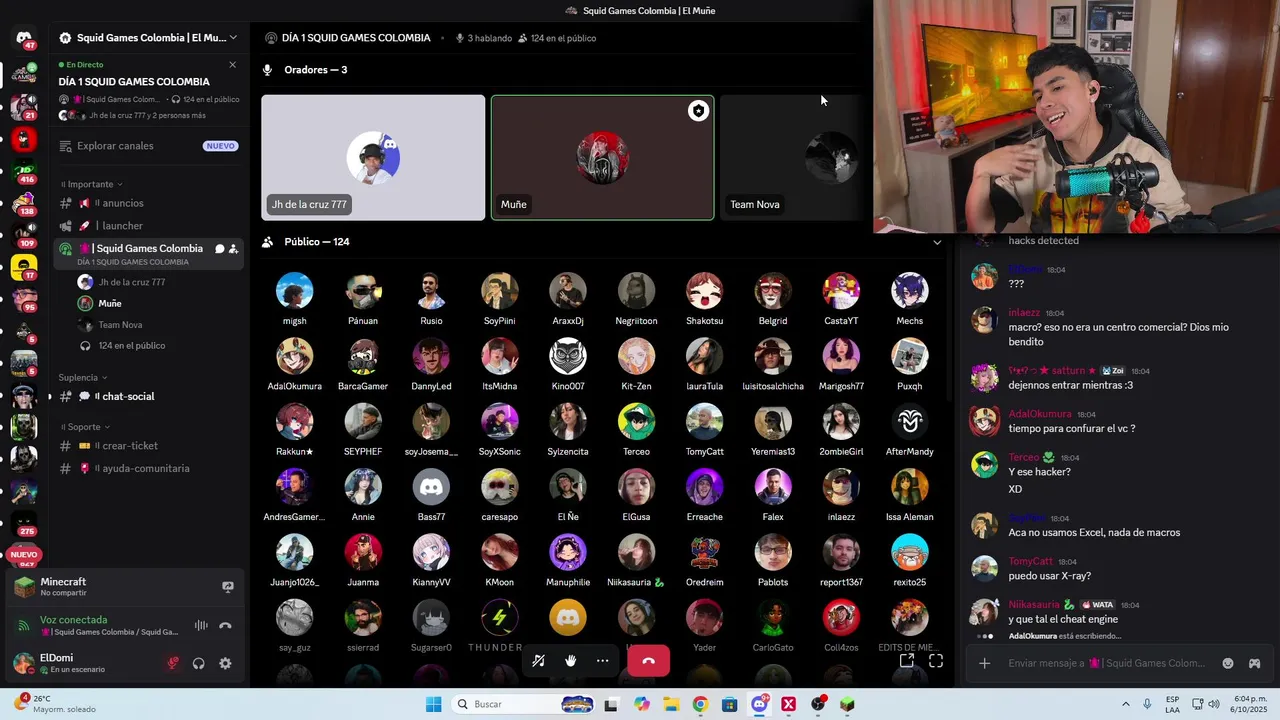Image resolution: width=1280 pixels, height=720 pixels.
Task: Open the anuncios channel
Action: click(148, 203)
